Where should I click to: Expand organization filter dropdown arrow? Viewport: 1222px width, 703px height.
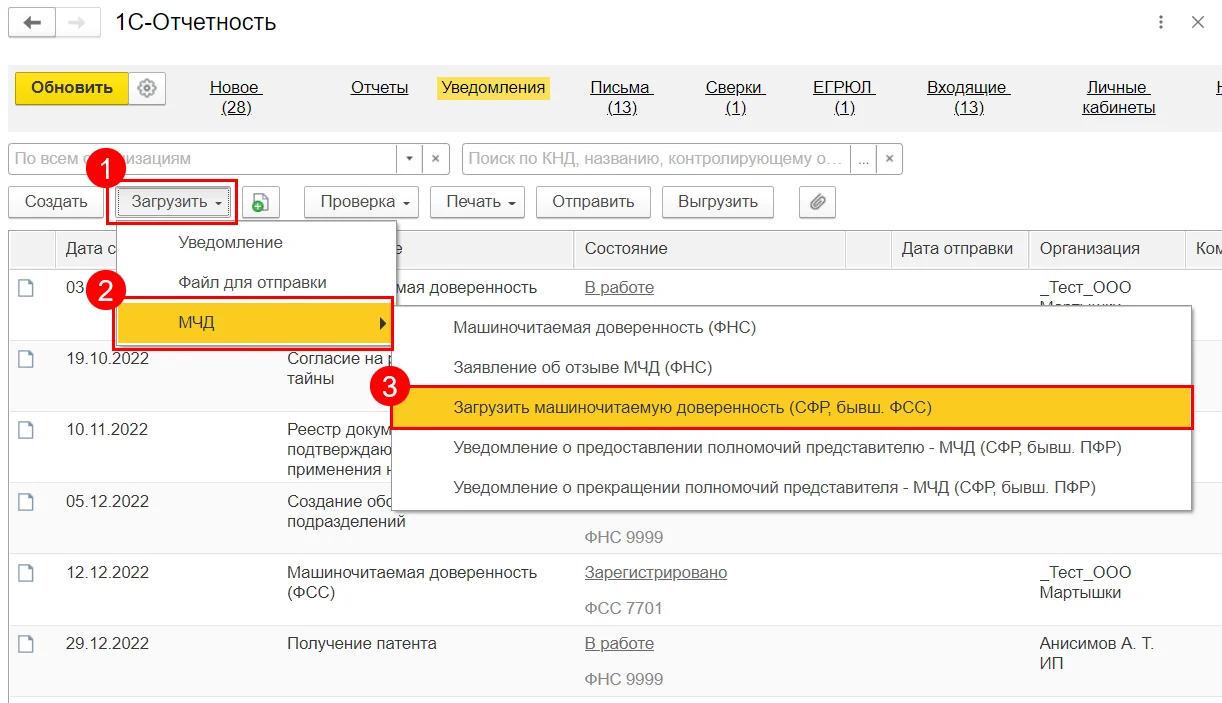(409, 158)
